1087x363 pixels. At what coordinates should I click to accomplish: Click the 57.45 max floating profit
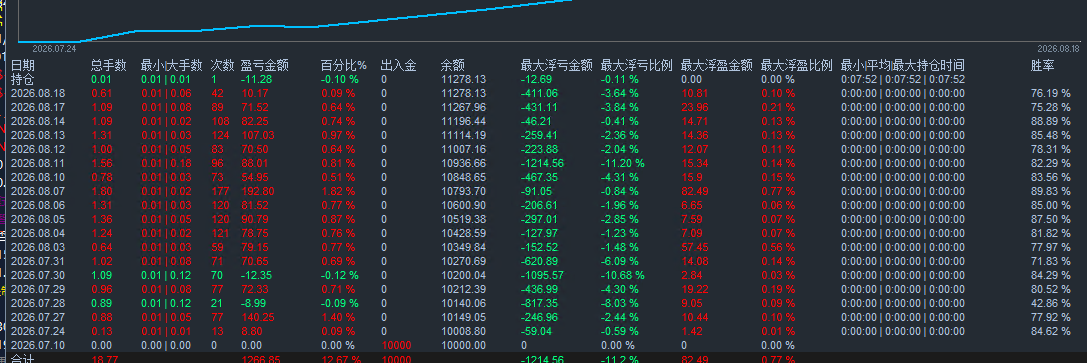(695, 247)
